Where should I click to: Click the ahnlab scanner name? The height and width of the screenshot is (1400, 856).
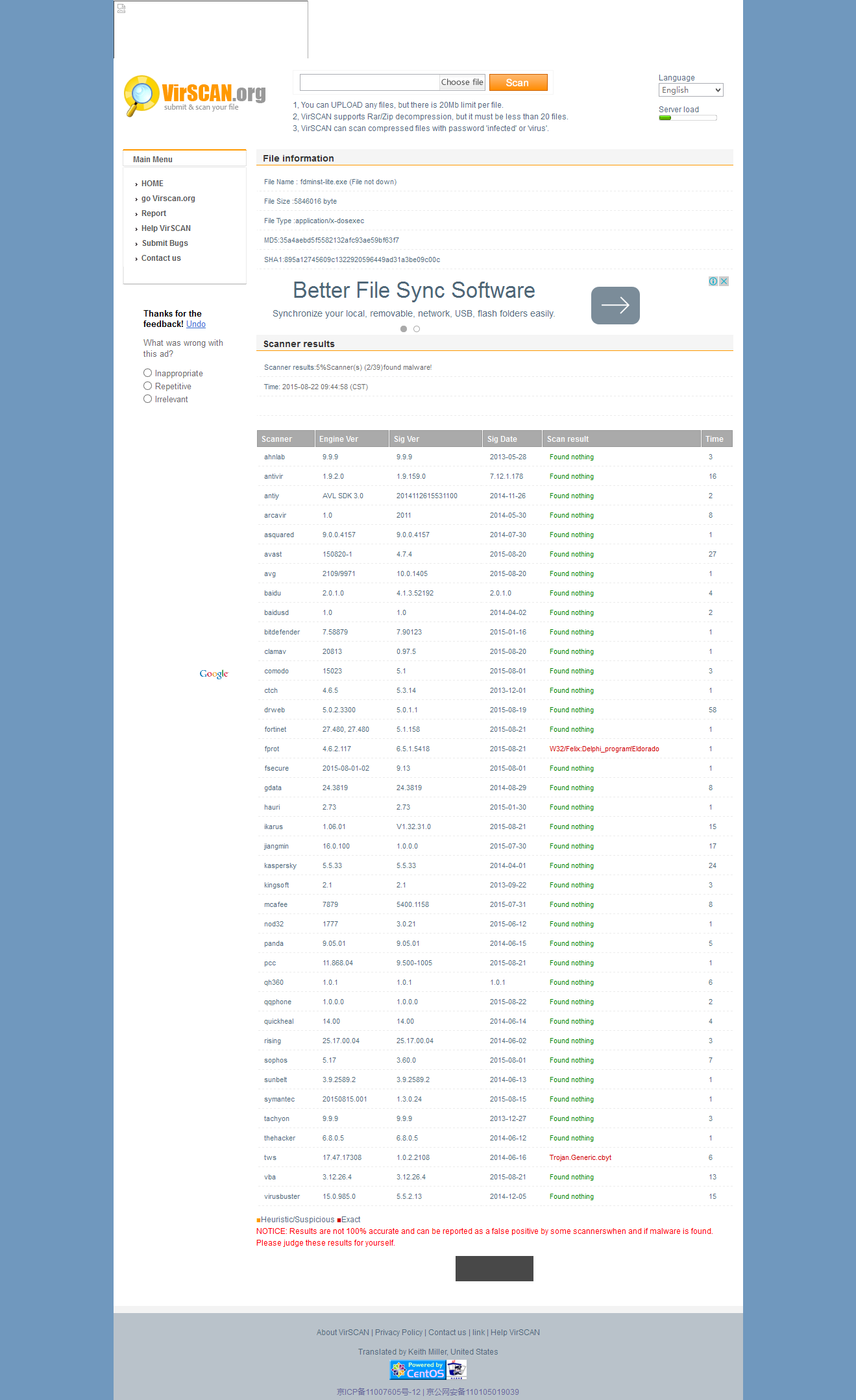click(x=275, y=457)
